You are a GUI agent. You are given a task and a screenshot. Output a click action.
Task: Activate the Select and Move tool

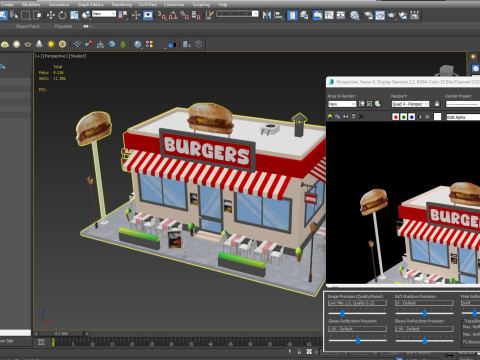tap(51, 15)
